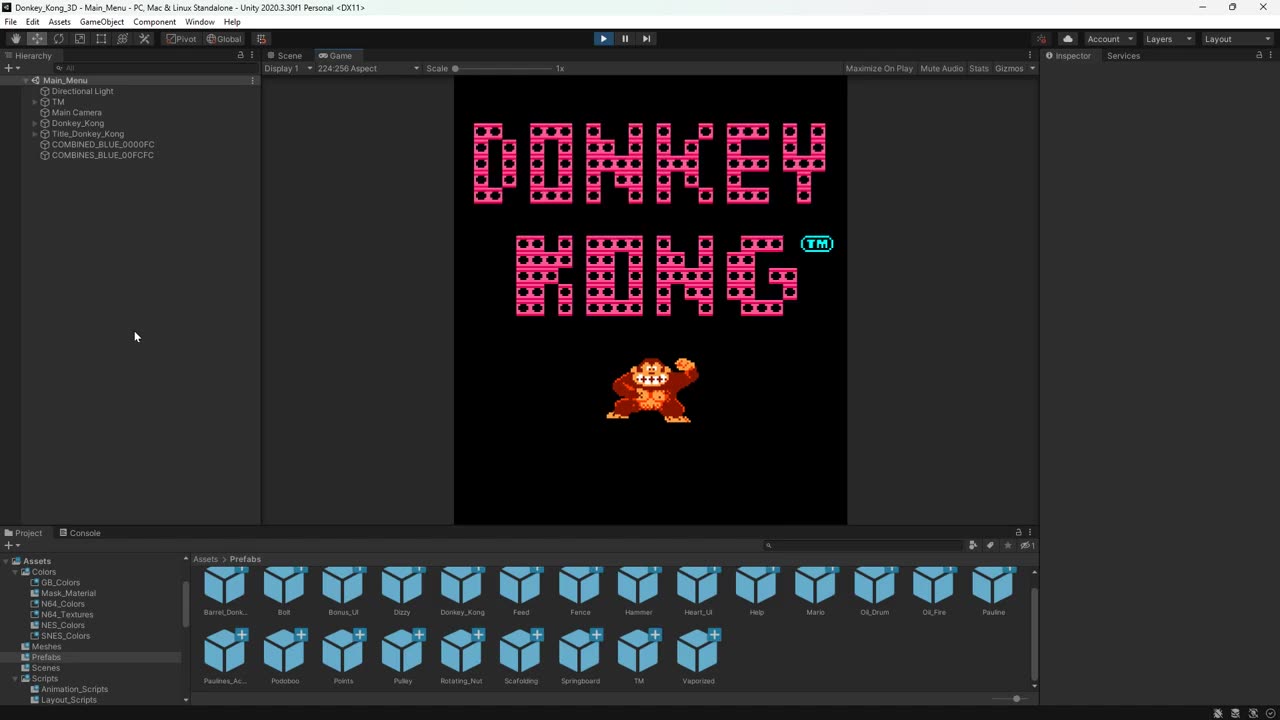The width and height of the screenshot is (1280, 720).
Task: Toggle Pivot handle position
Action: (x=181, y=39)
